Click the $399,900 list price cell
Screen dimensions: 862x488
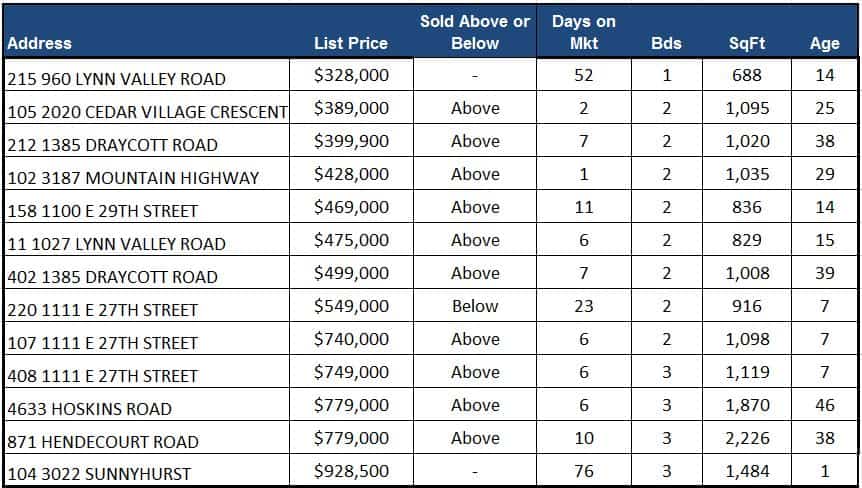[351, 142]
